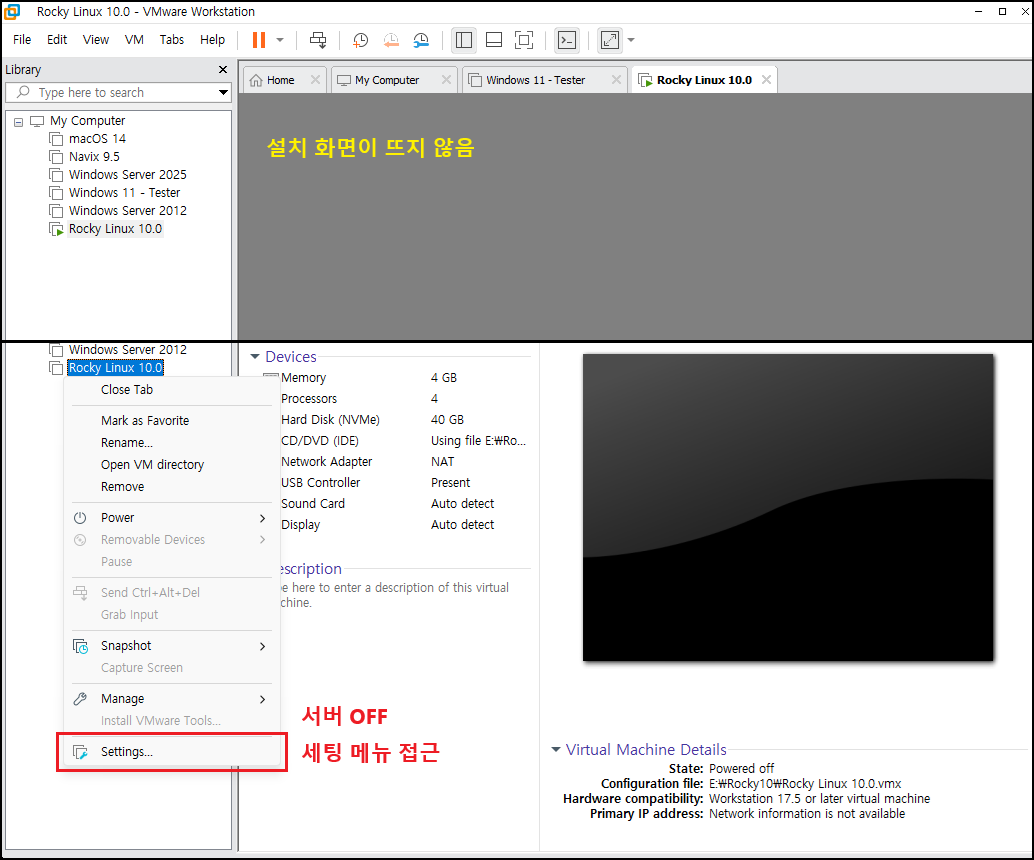Image resolution: width=1034 pixels, height=860 pixels.
Task: Open the stretch guest dropdown arrow
Action: tap(631, 40)
